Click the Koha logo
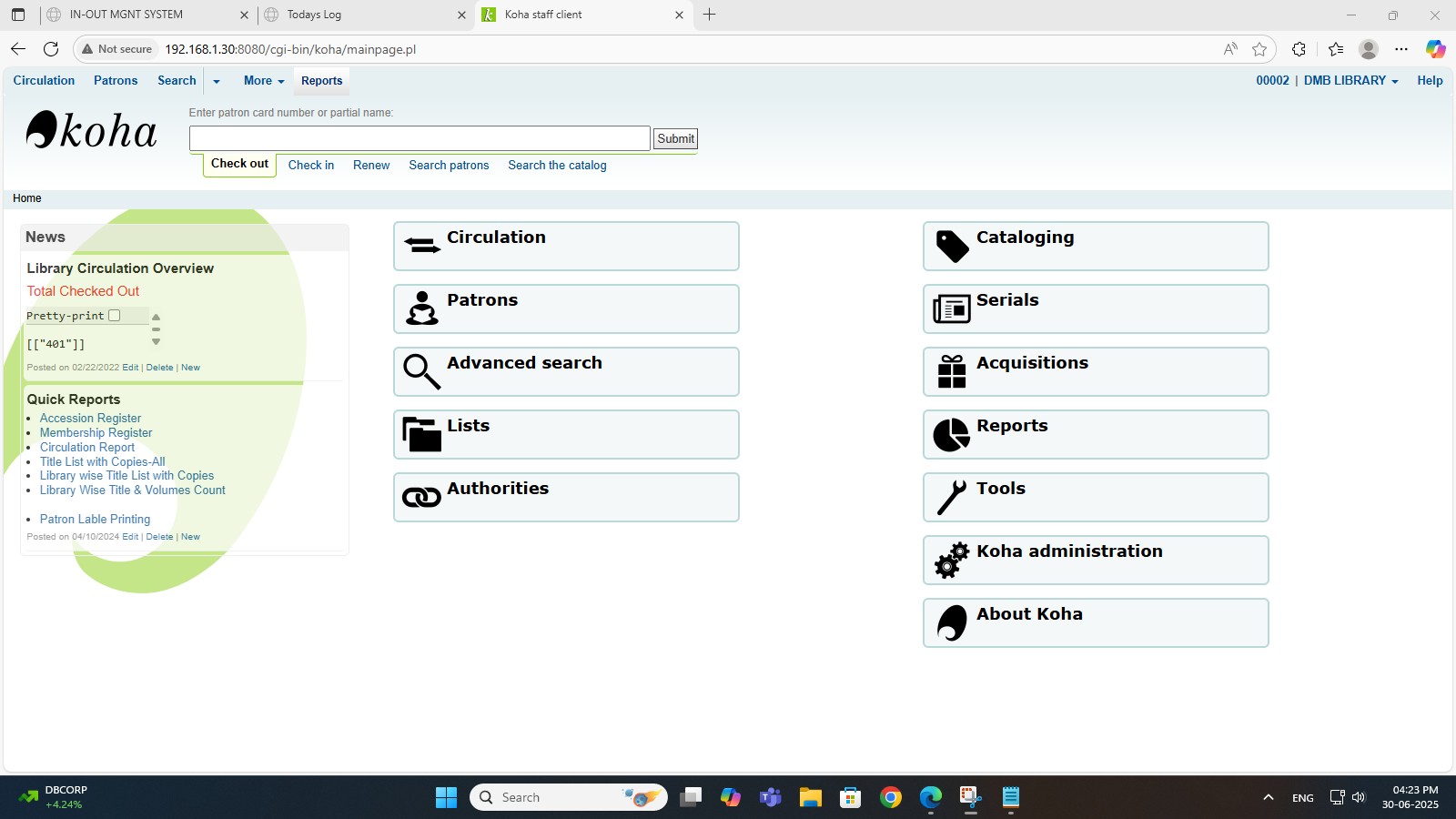1456x819 pixels. point(91,130)
